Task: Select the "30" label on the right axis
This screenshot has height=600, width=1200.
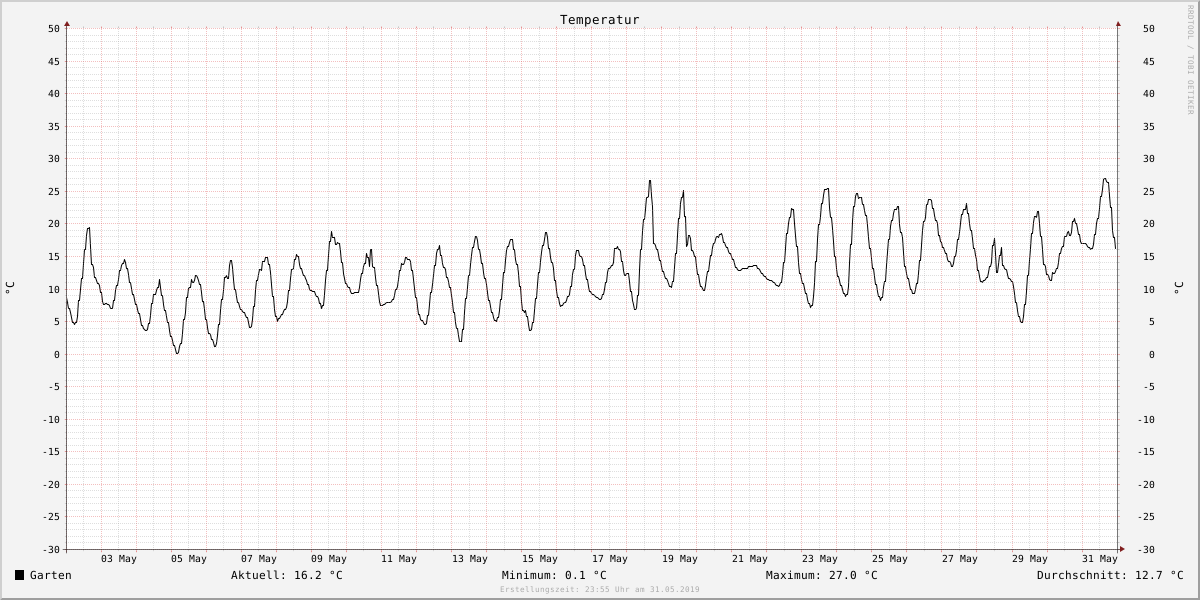Action: (x=1149, y=159)
